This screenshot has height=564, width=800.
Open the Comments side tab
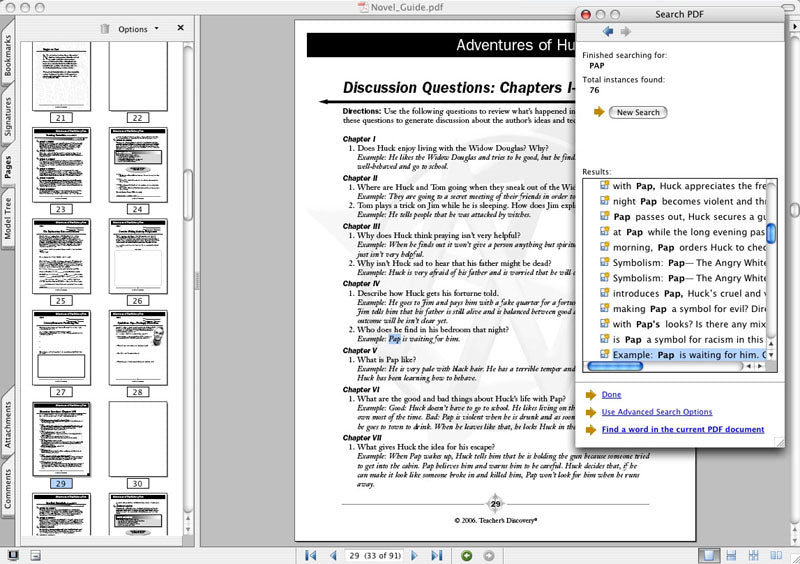pos(8,488)
